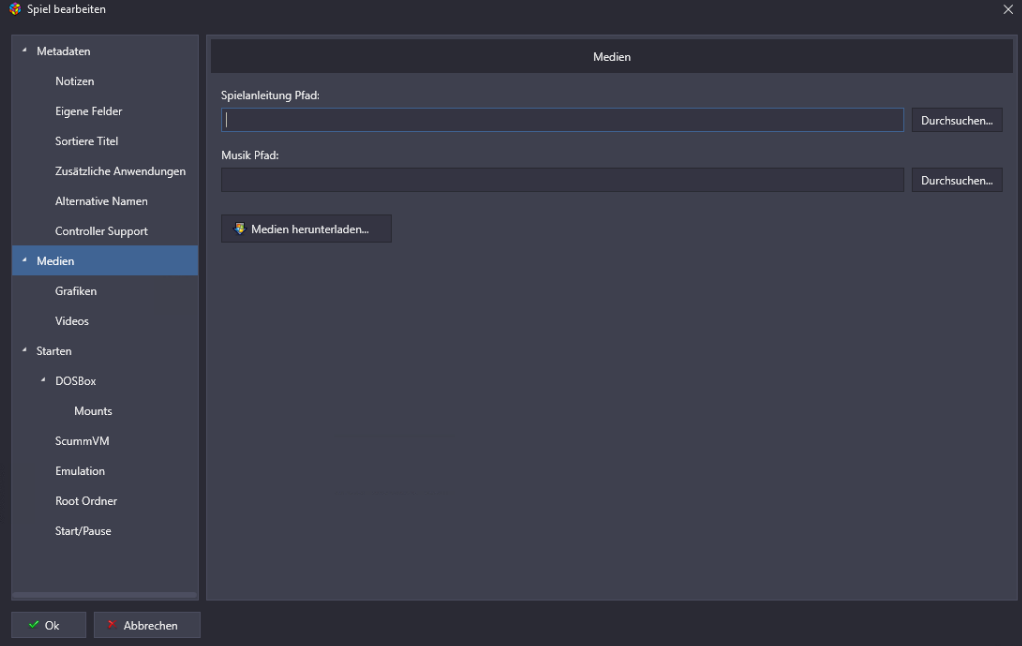The height and width of the screenshot is (646, 1022).
Task: Open the ScummVM settings page
Action: tap(82, 441)
